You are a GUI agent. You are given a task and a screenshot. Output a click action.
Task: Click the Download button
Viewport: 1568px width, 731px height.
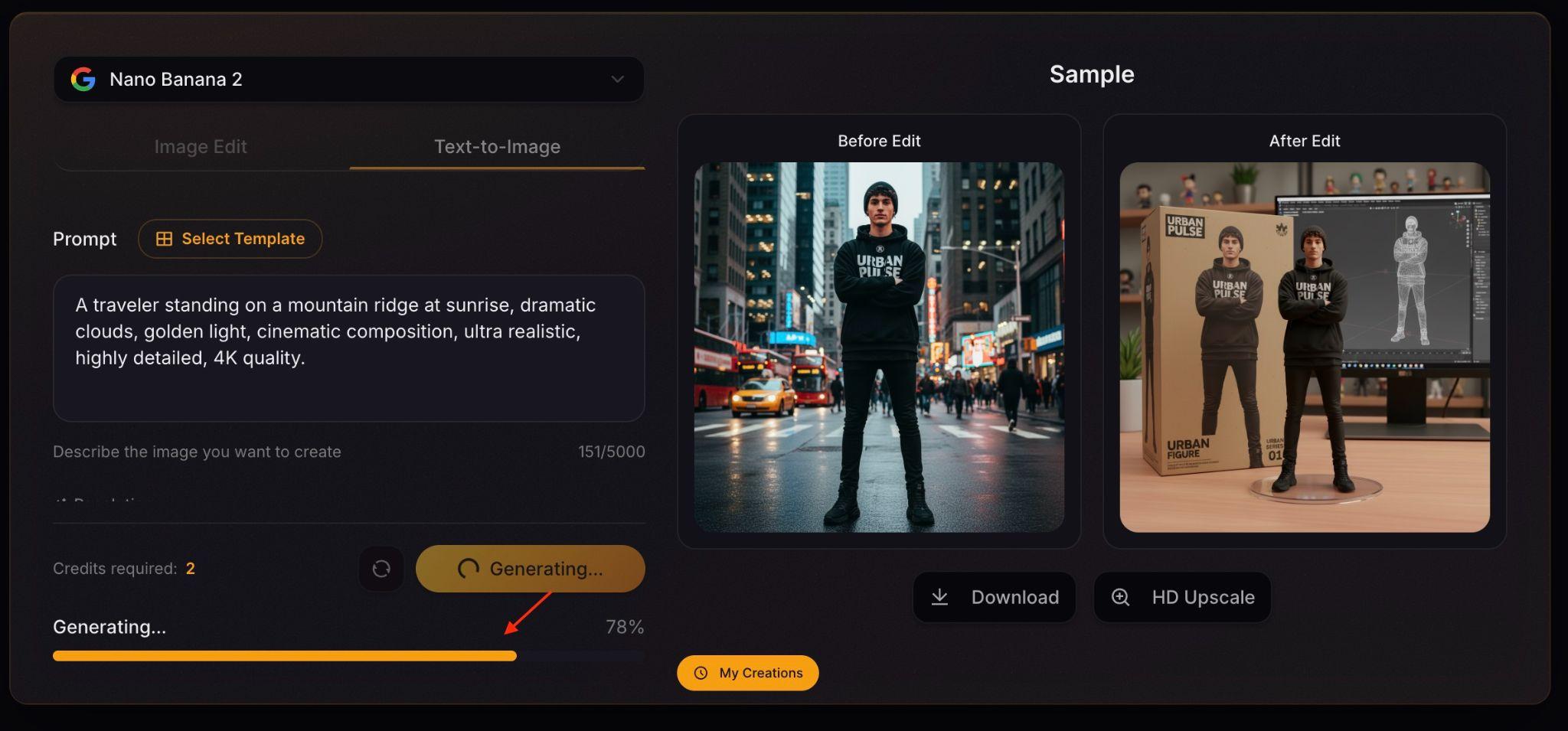tap(994, 597)
